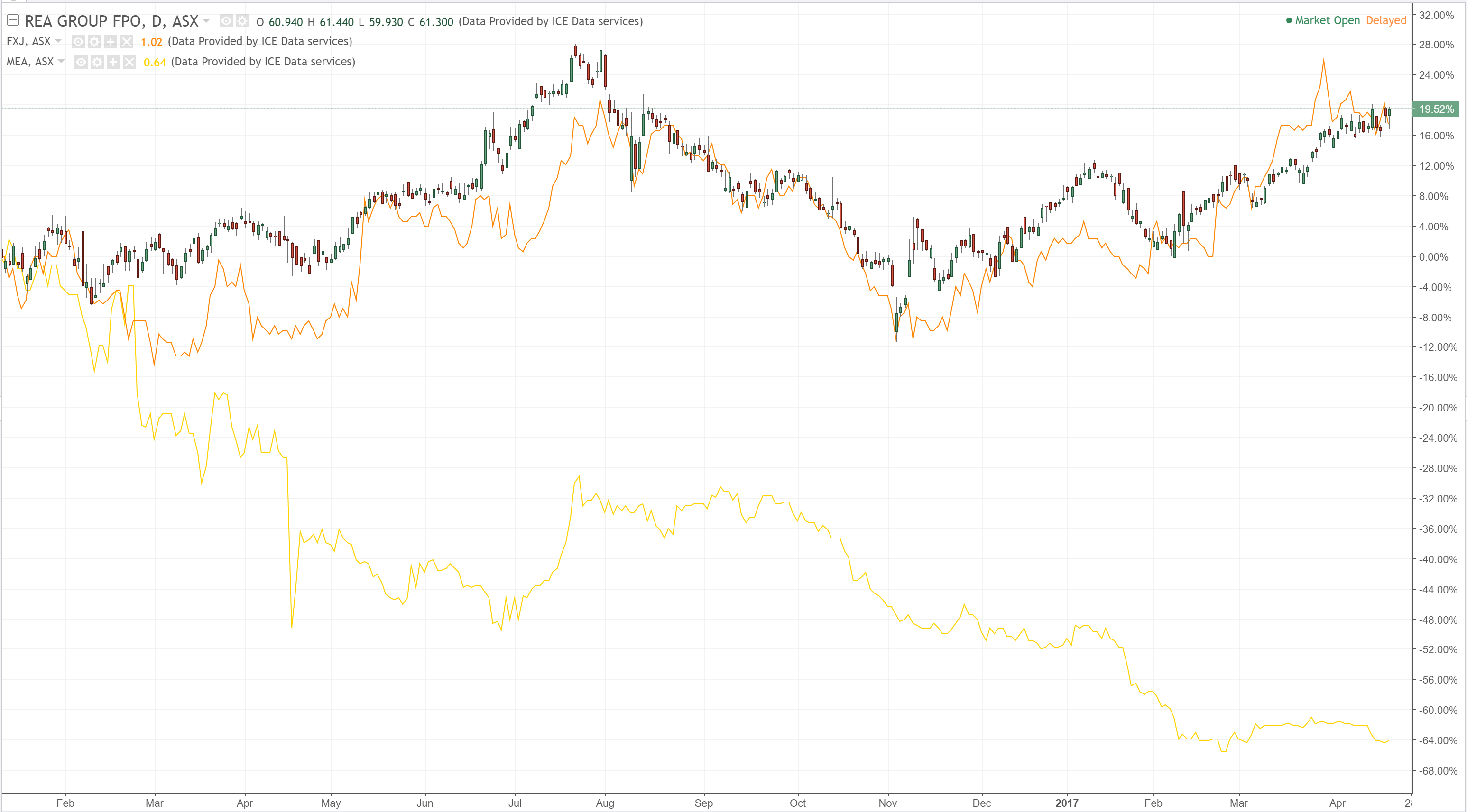
Task: Open the FXJ, ASX series dropdown arrow
Action: [x=59, y=41]
